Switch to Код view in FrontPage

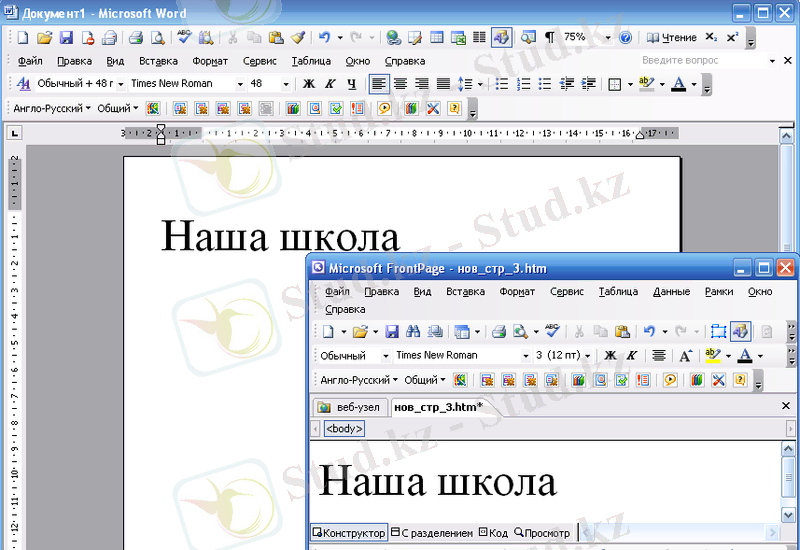coord(493,533)
